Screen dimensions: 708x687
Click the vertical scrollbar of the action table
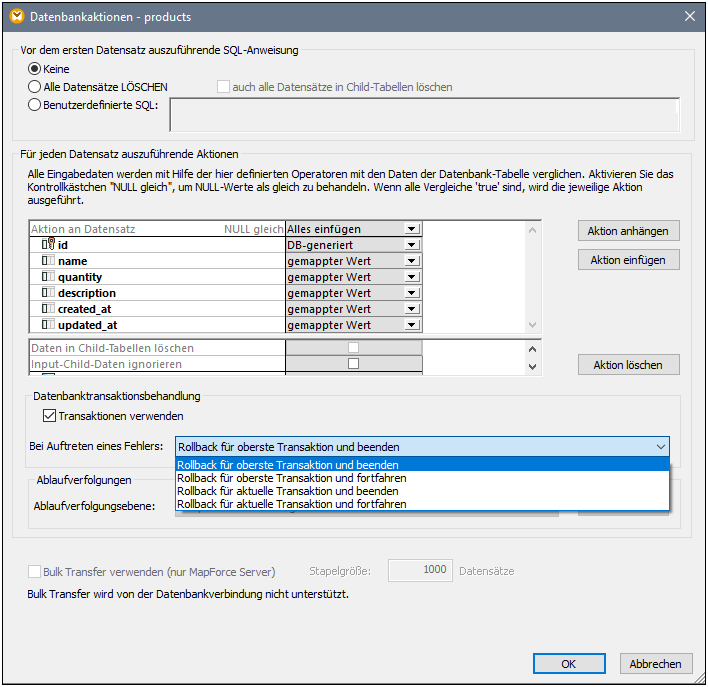(x=532, y=277)
